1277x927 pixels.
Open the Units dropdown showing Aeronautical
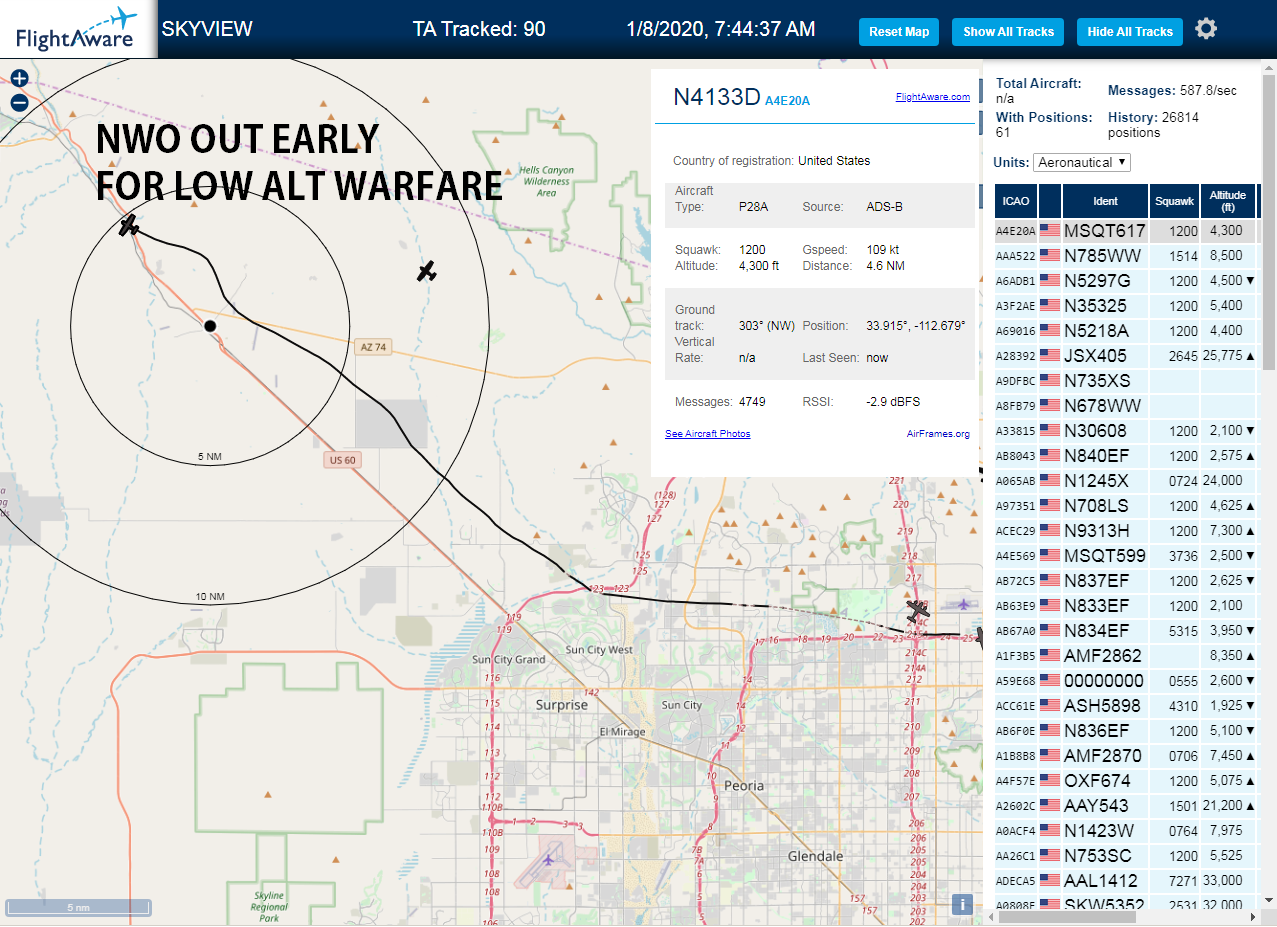1082,162
